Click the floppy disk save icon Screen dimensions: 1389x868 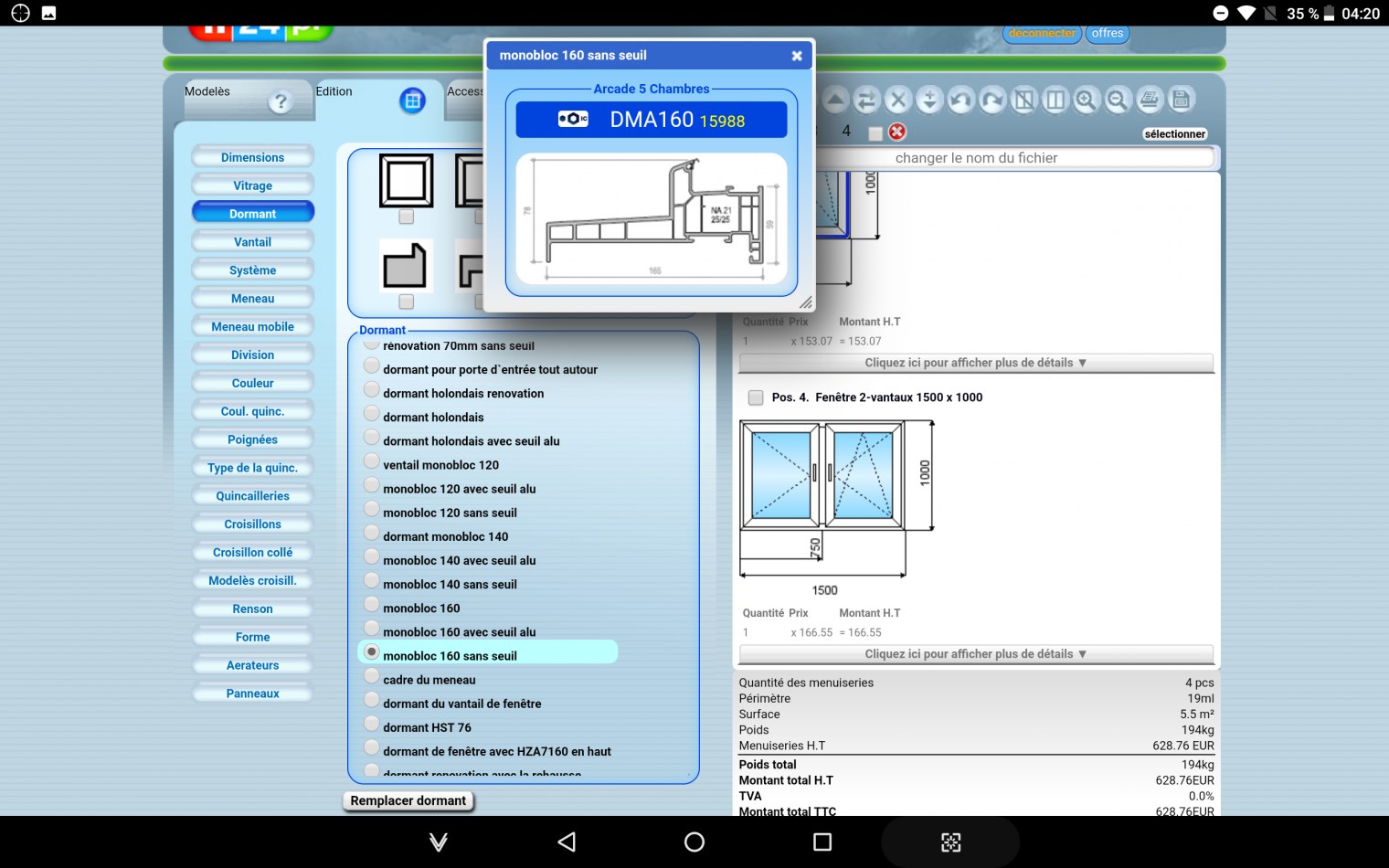[1180, 100]
